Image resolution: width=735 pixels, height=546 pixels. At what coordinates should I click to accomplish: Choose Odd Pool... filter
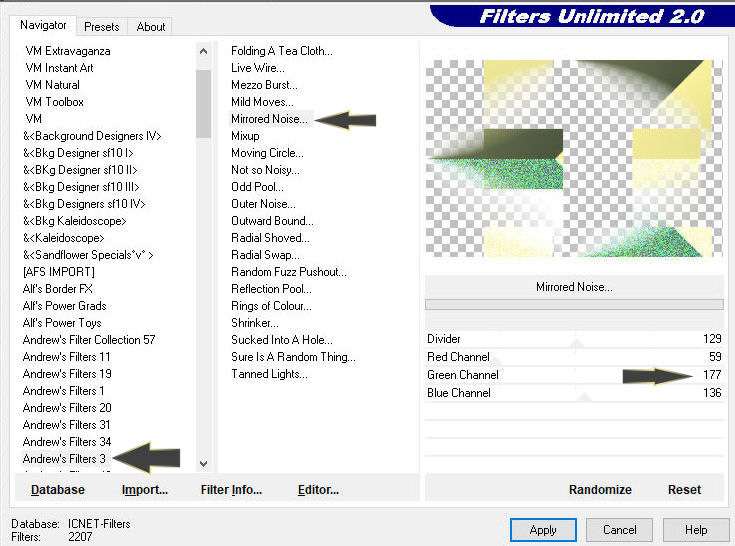(x=257, y=187)
